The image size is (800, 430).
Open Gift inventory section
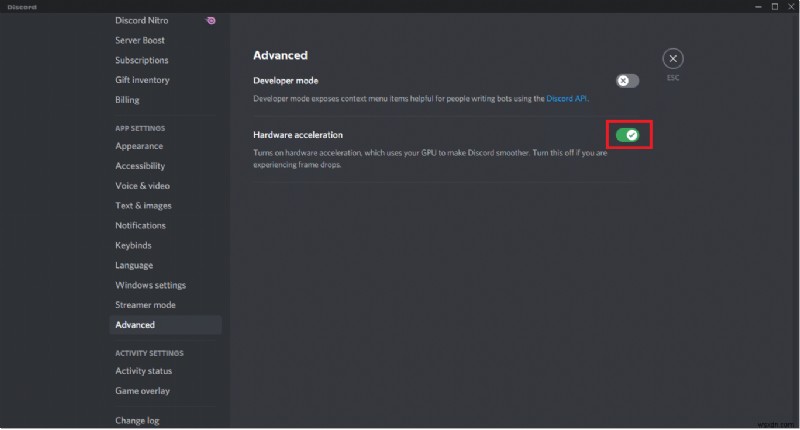pyautogui.click(x=142, y=80)
